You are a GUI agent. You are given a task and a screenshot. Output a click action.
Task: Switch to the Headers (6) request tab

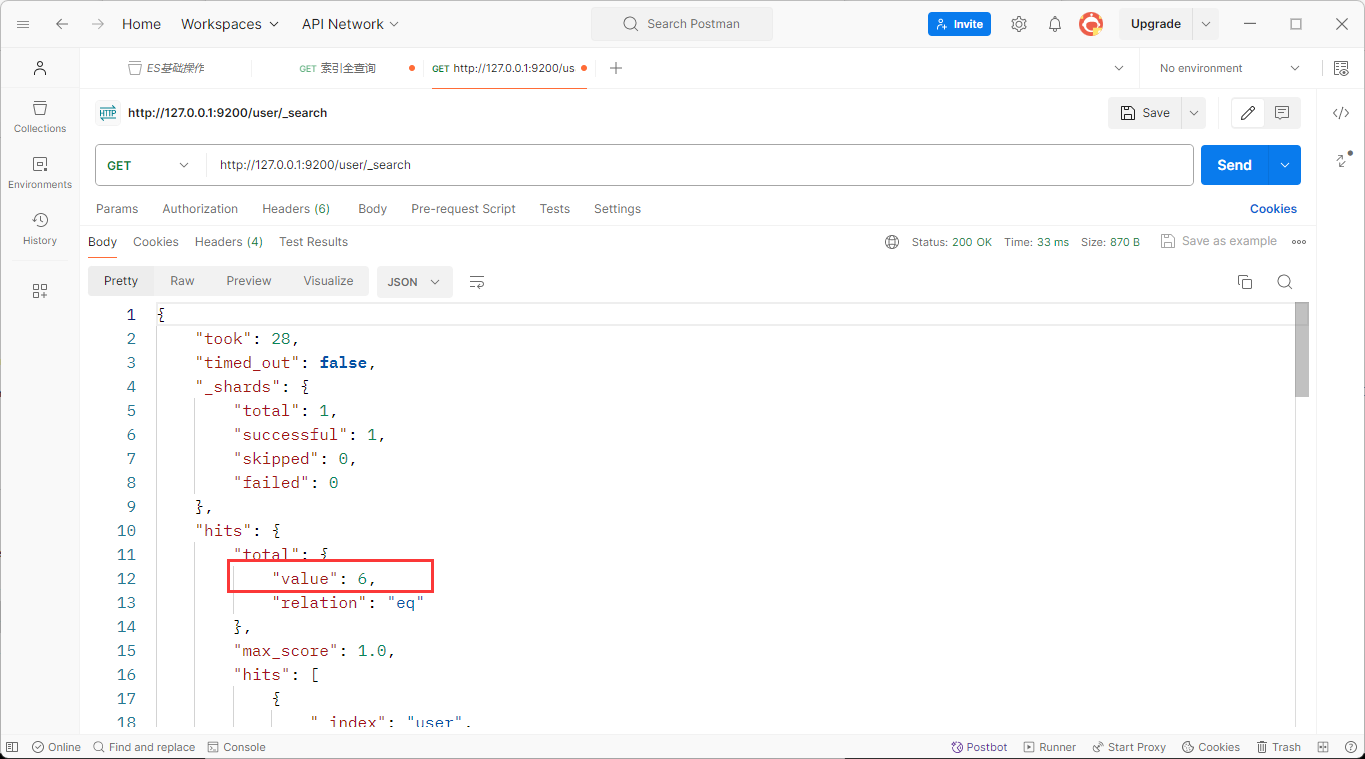(296, 209)
